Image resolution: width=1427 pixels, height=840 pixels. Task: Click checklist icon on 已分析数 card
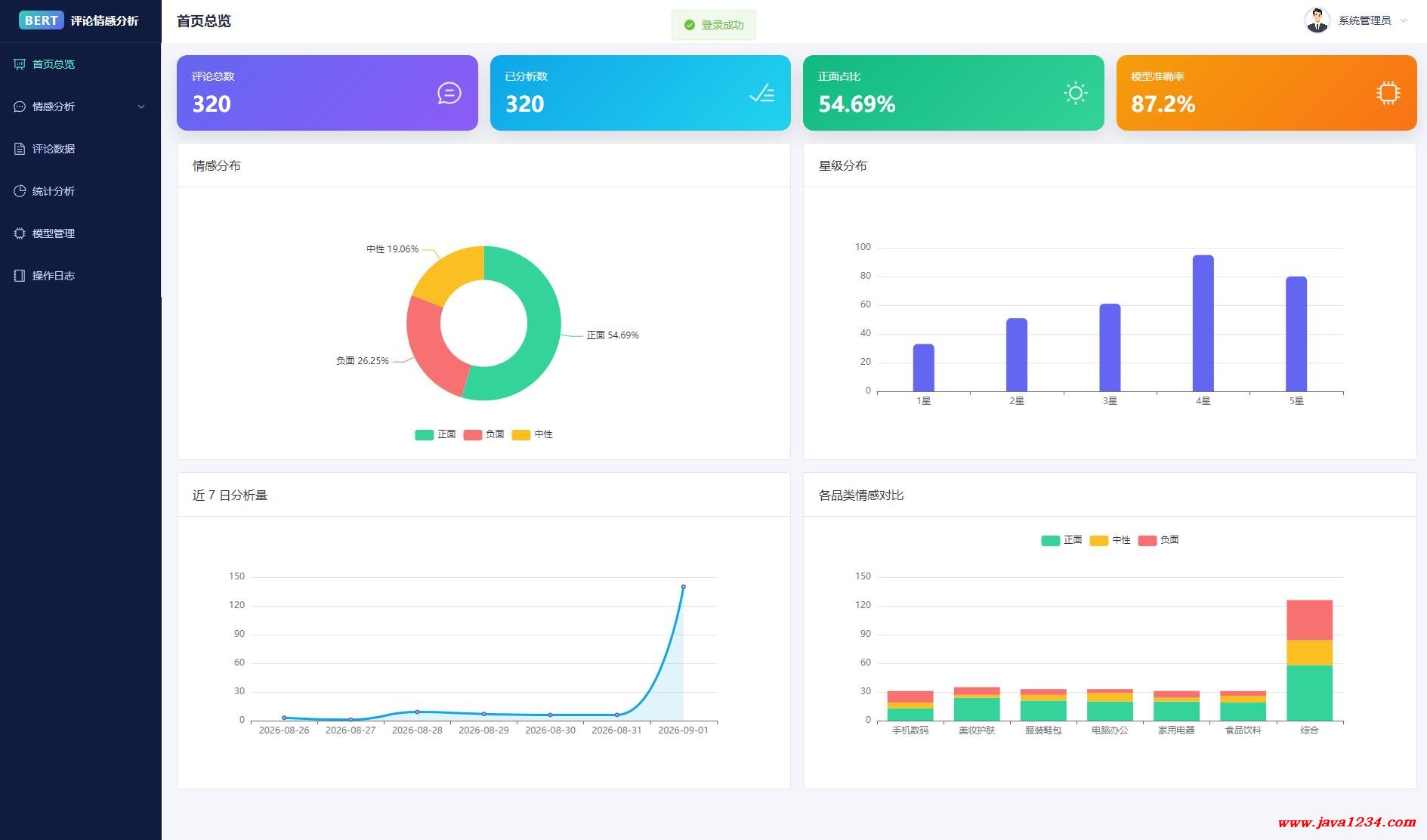[761, 93]
